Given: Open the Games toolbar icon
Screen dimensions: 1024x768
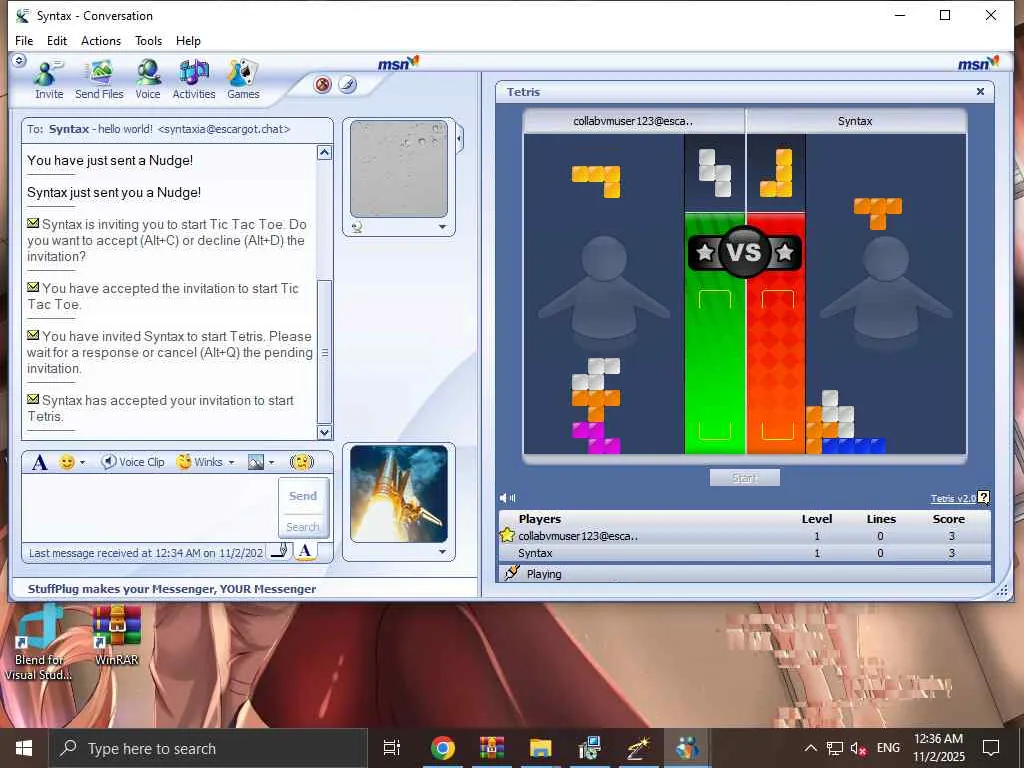Looking at the screenshot, I should 243,80.
